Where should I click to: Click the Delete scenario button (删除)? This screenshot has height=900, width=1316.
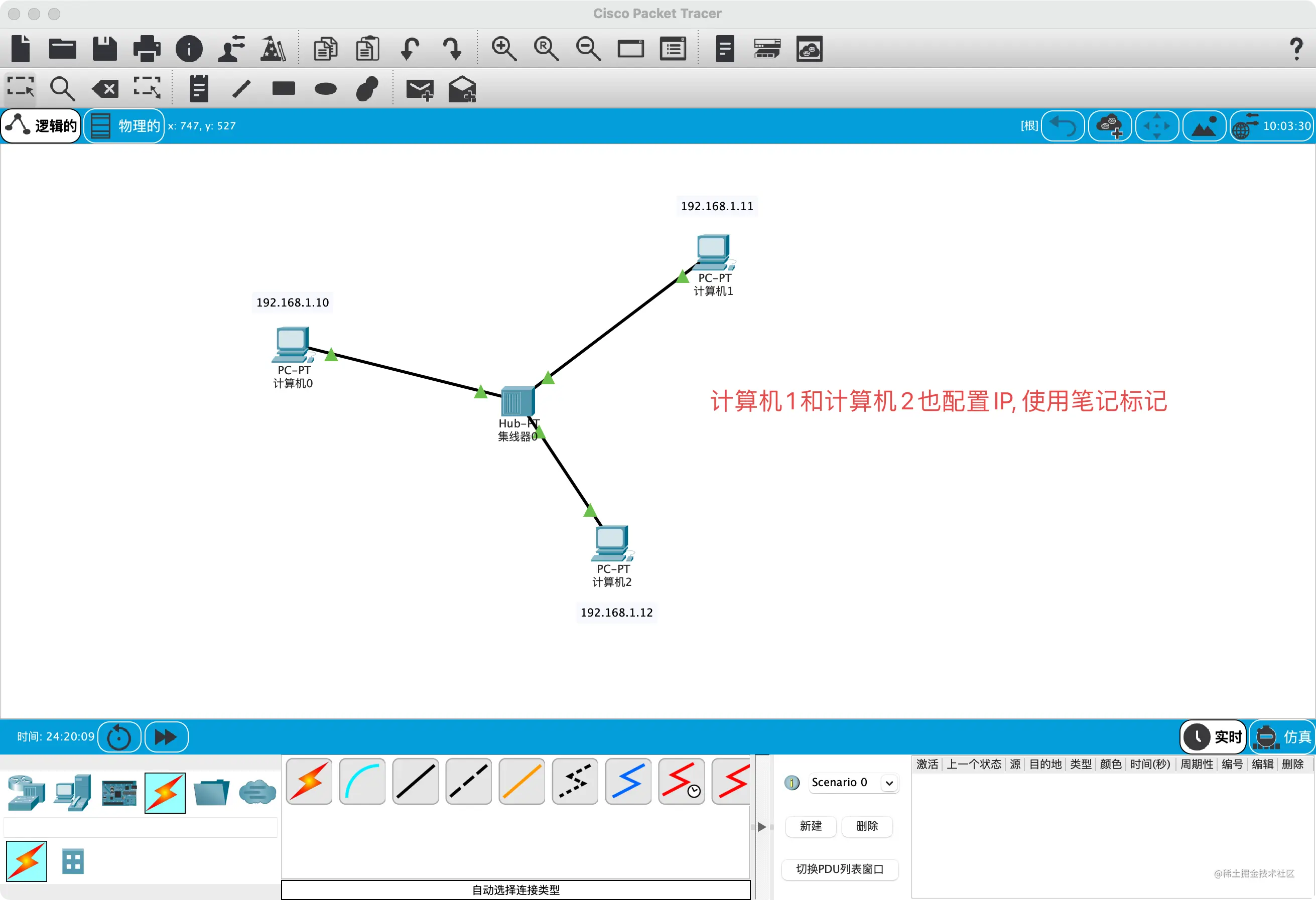tap(867, 826)
